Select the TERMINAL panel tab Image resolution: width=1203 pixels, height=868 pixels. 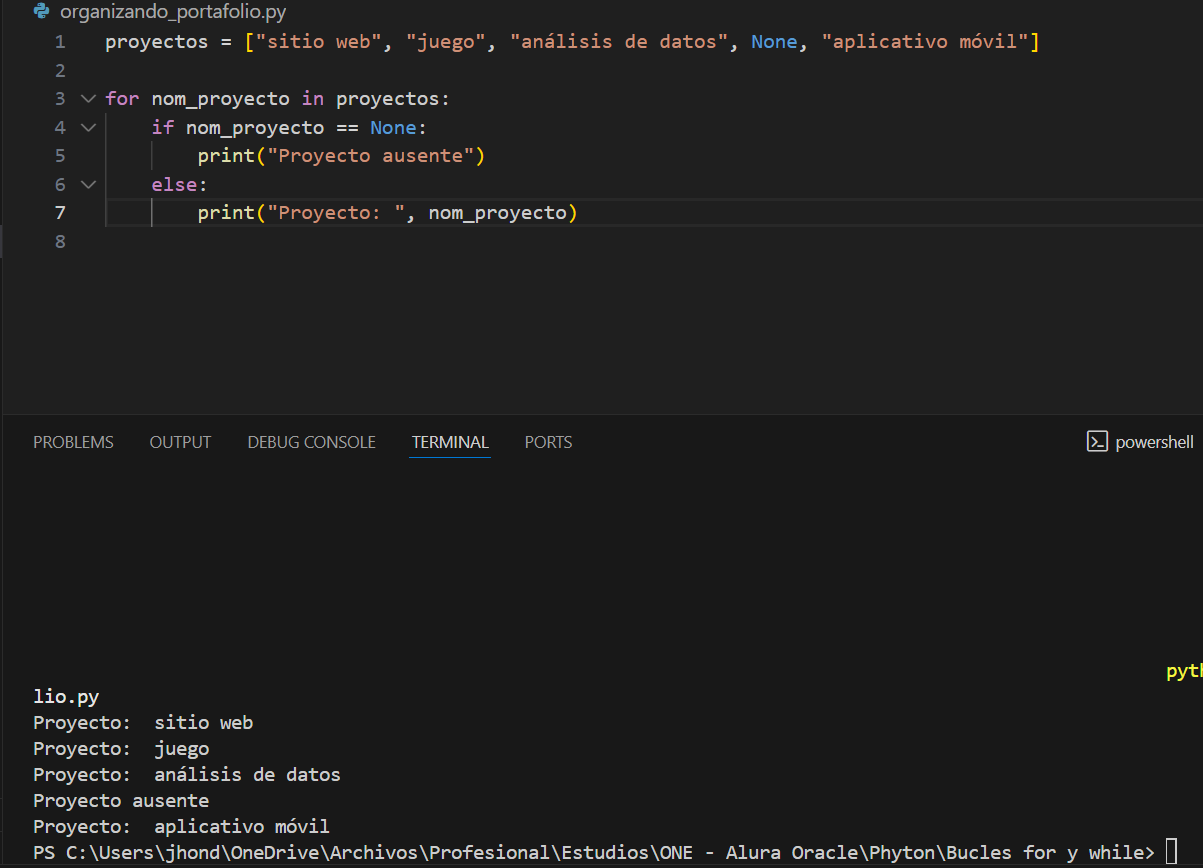click(450, 442)
